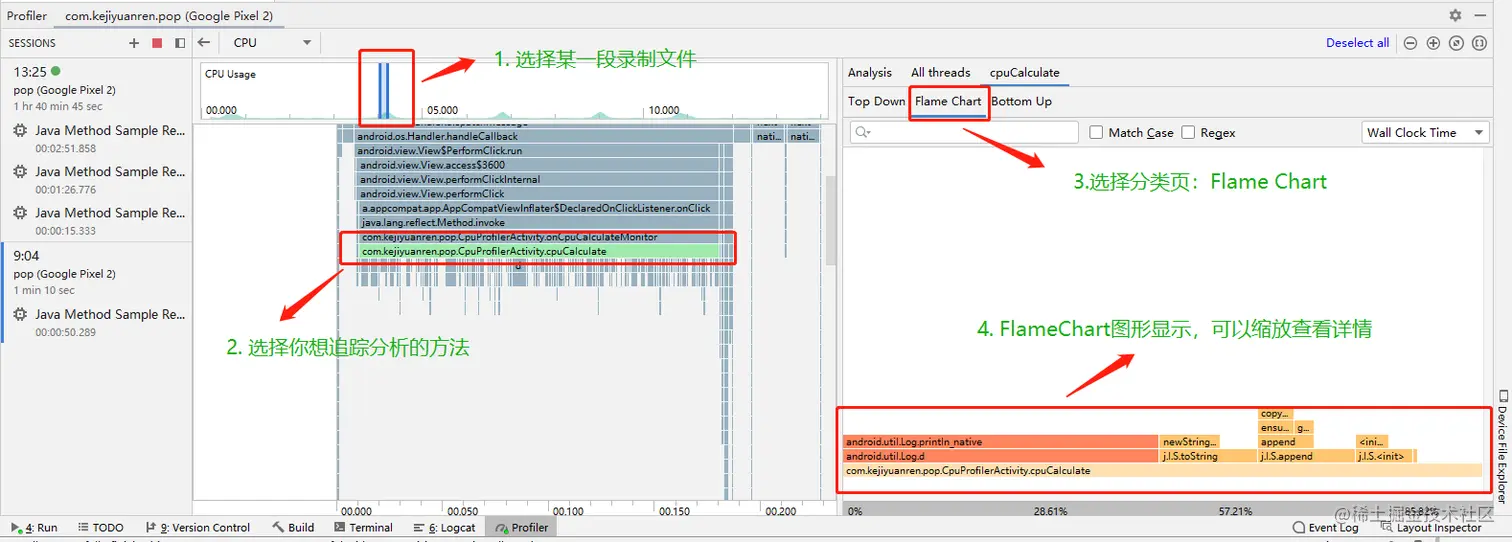Enable the Match Case checkbox
1512x542 pixels.
coord(1096,132)
